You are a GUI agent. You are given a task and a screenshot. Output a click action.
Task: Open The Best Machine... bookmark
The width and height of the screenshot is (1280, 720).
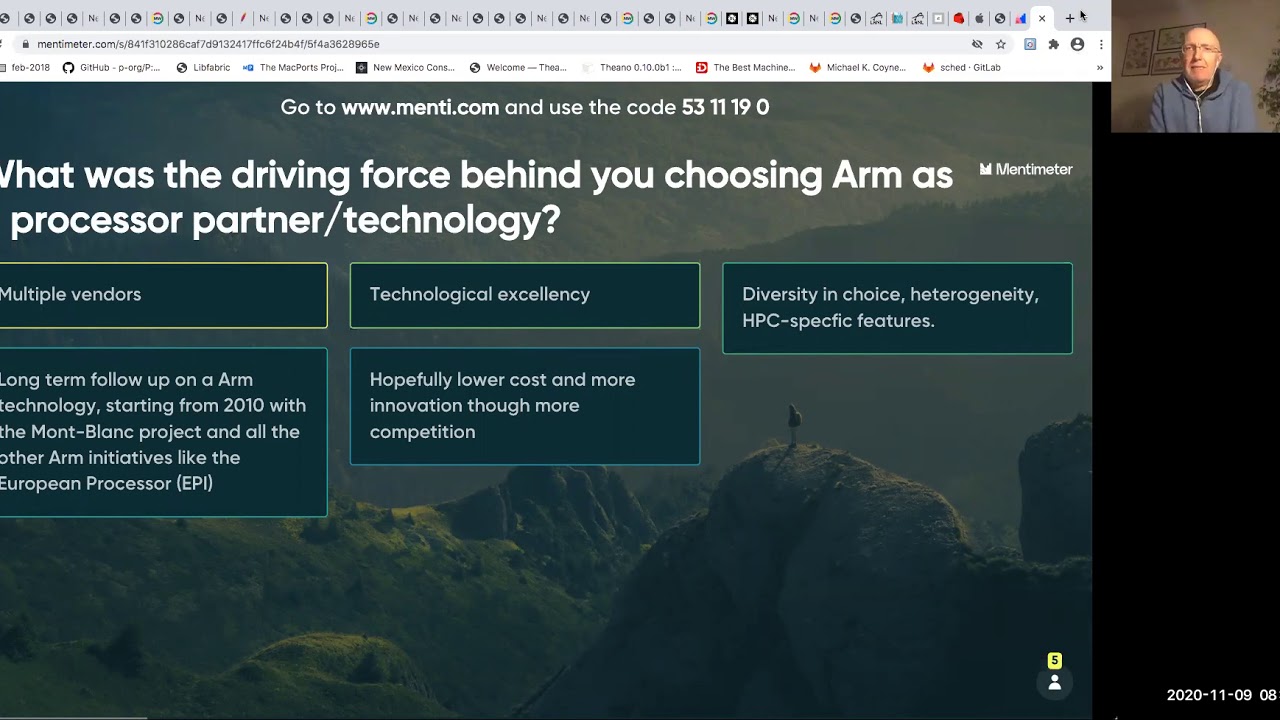(x=745, y=68)
